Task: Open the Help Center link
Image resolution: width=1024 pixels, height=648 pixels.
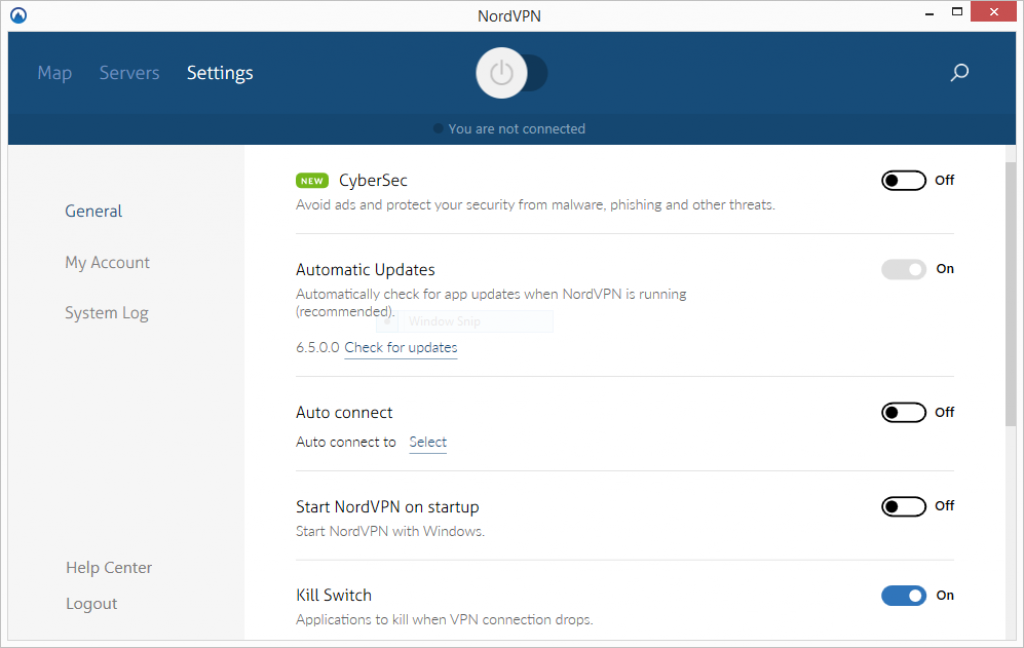Action: click(109, 568)
